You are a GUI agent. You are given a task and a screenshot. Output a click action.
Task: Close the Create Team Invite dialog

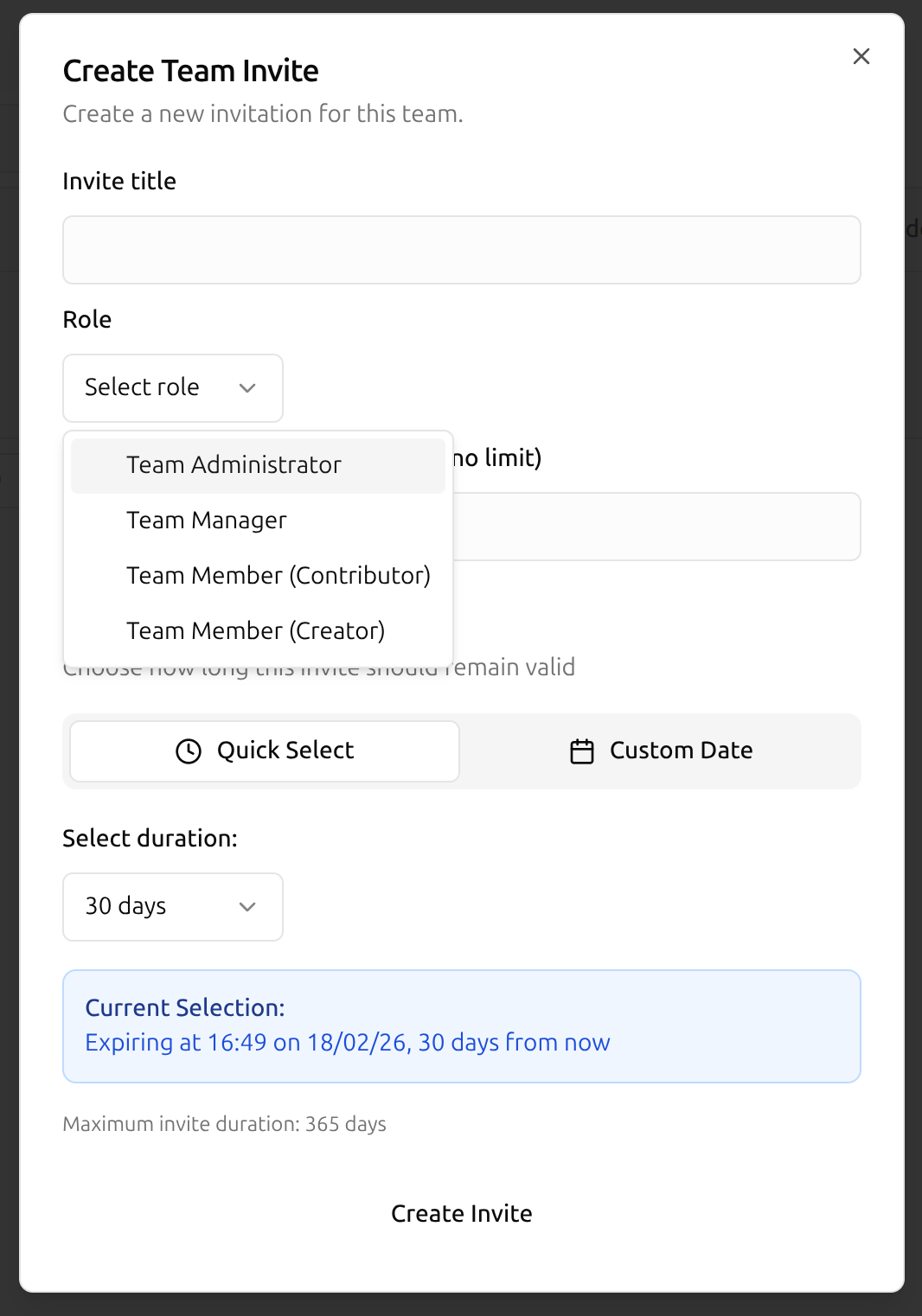tap(861, 56)
